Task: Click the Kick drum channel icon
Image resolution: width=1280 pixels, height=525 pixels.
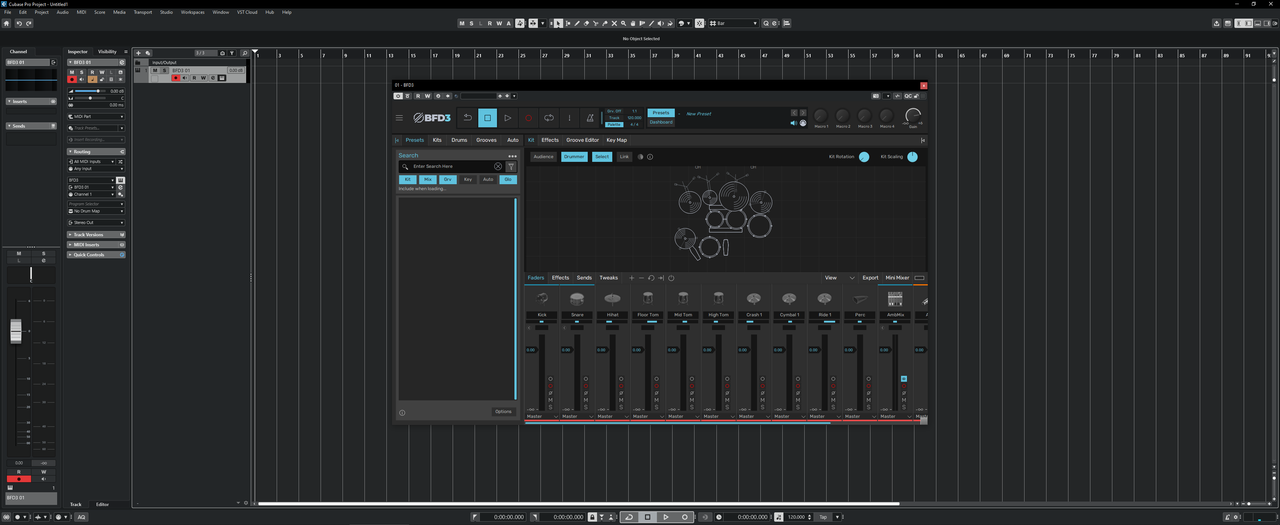Action: pyautogui.click(x=542, y=298)
